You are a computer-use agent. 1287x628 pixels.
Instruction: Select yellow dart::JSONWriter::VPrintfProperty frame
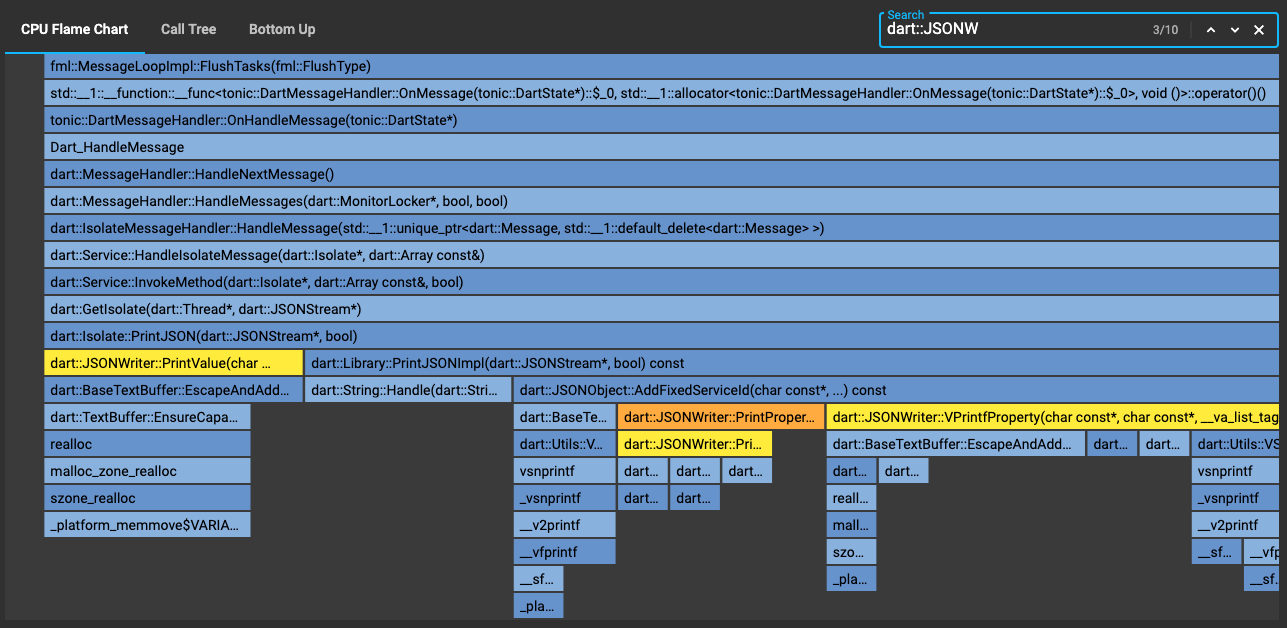pos(1053,417)
